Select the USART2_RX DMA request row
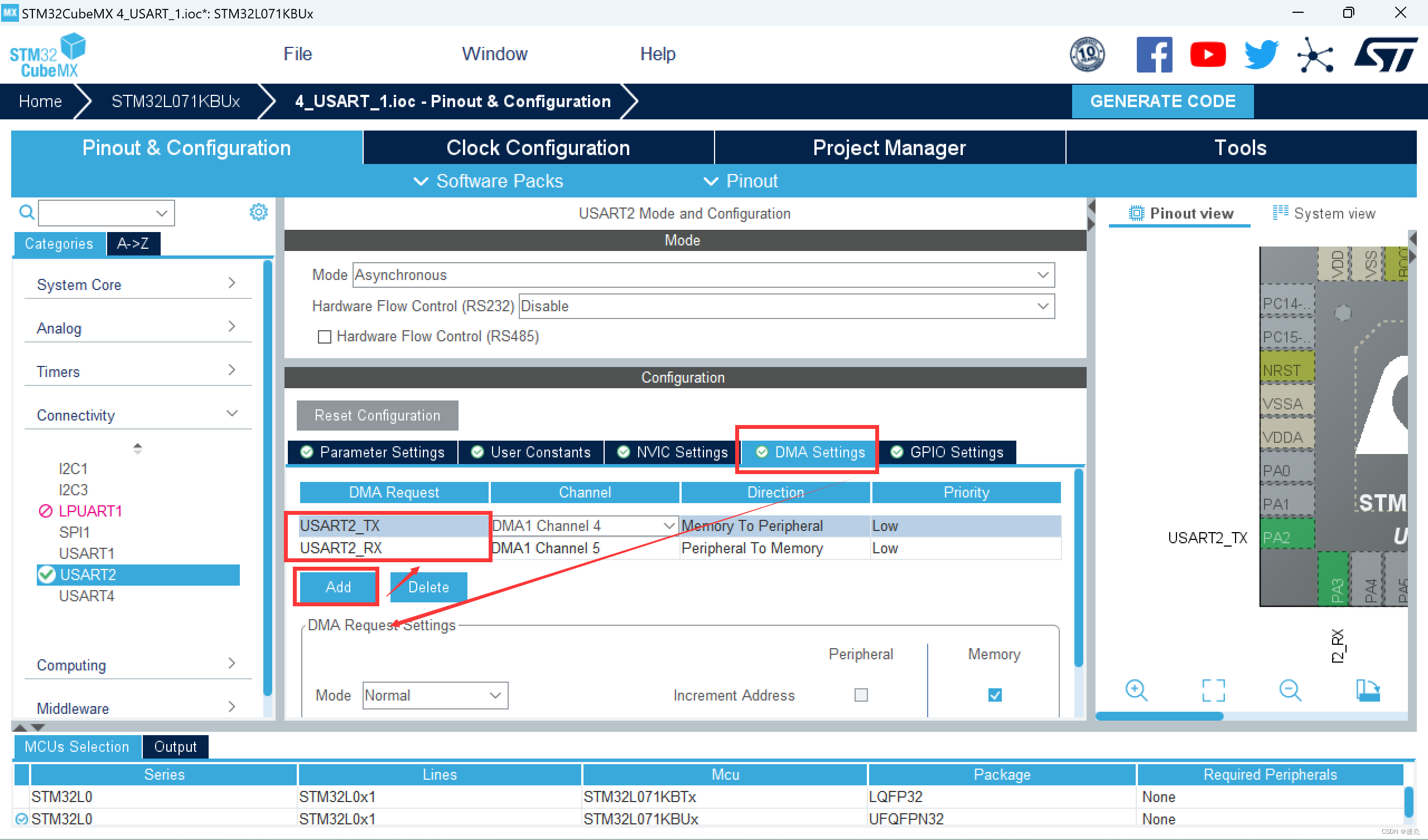Screen dimensions: 1428x840 click(679, 548)
